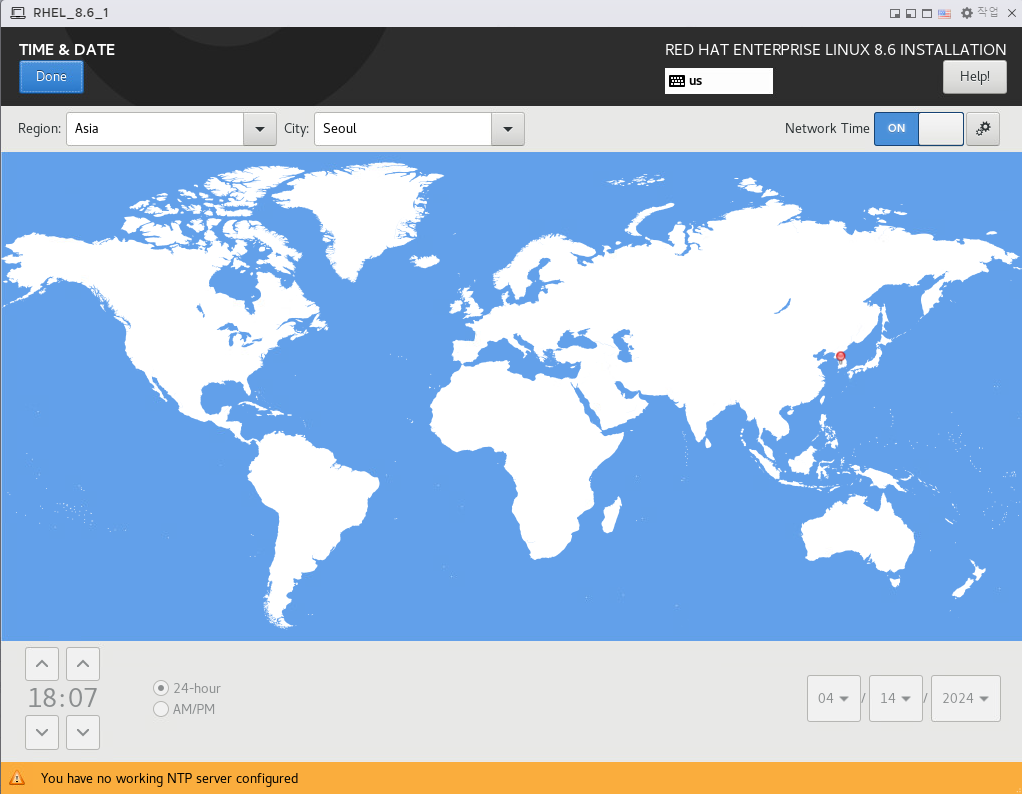The image size is (1022, 794).
Task: Click the 'no working NTP server' warning text
Action: [169, 778]
